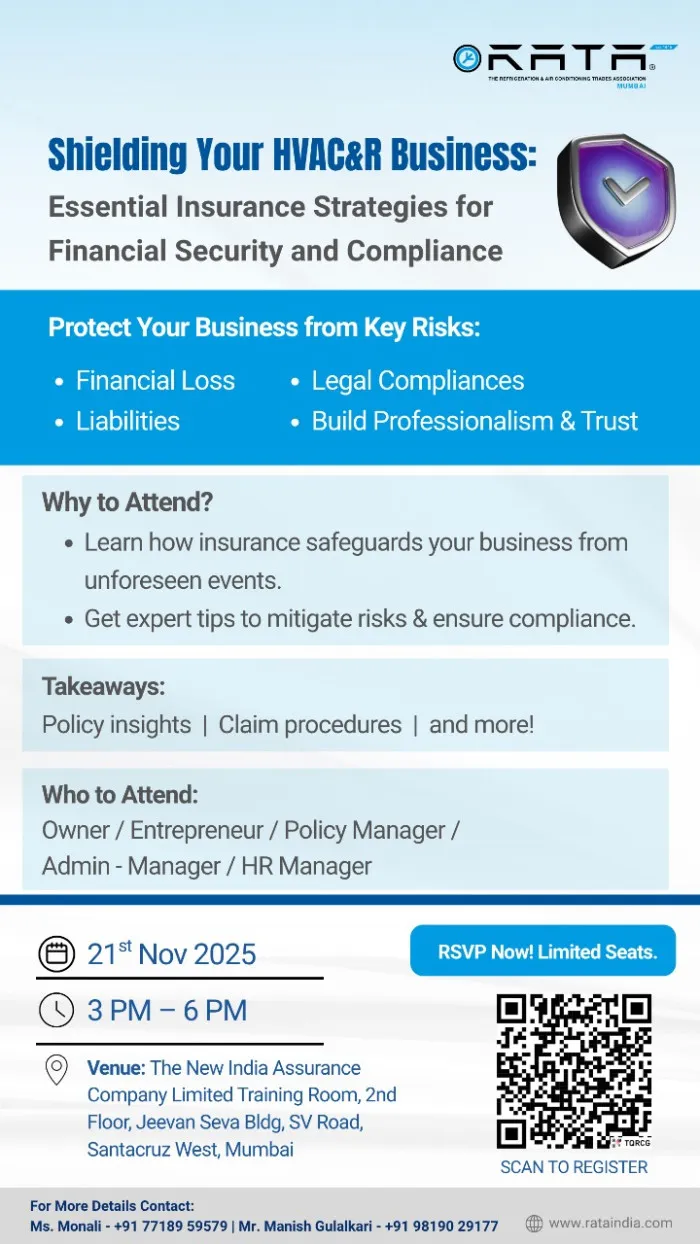The image size is (700, 1244).
Task: Click the globe icon beside the website
Action: point(534,1223)
